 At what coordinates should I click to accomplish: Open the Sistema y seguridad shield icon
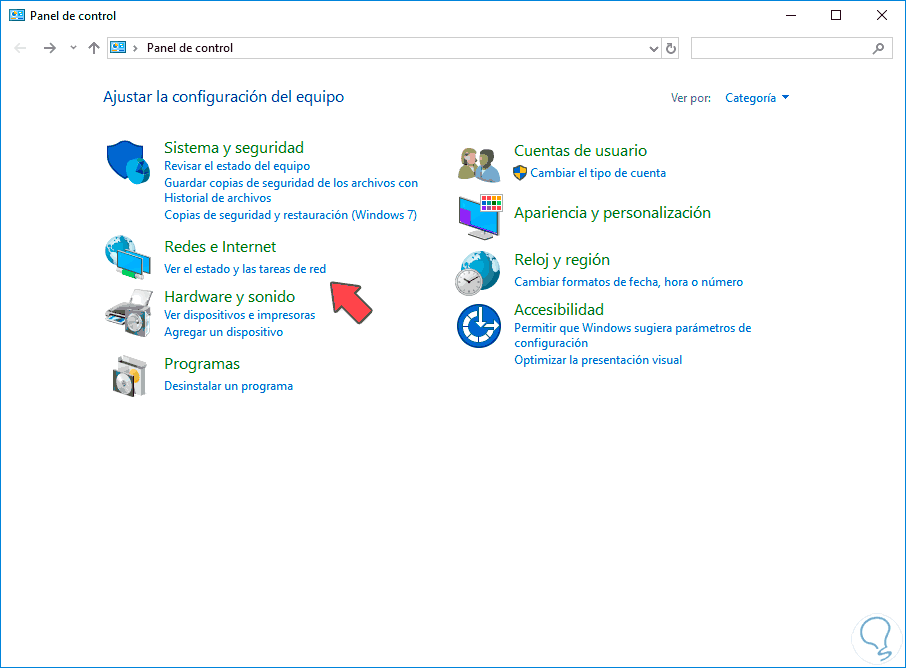point(128,162)
